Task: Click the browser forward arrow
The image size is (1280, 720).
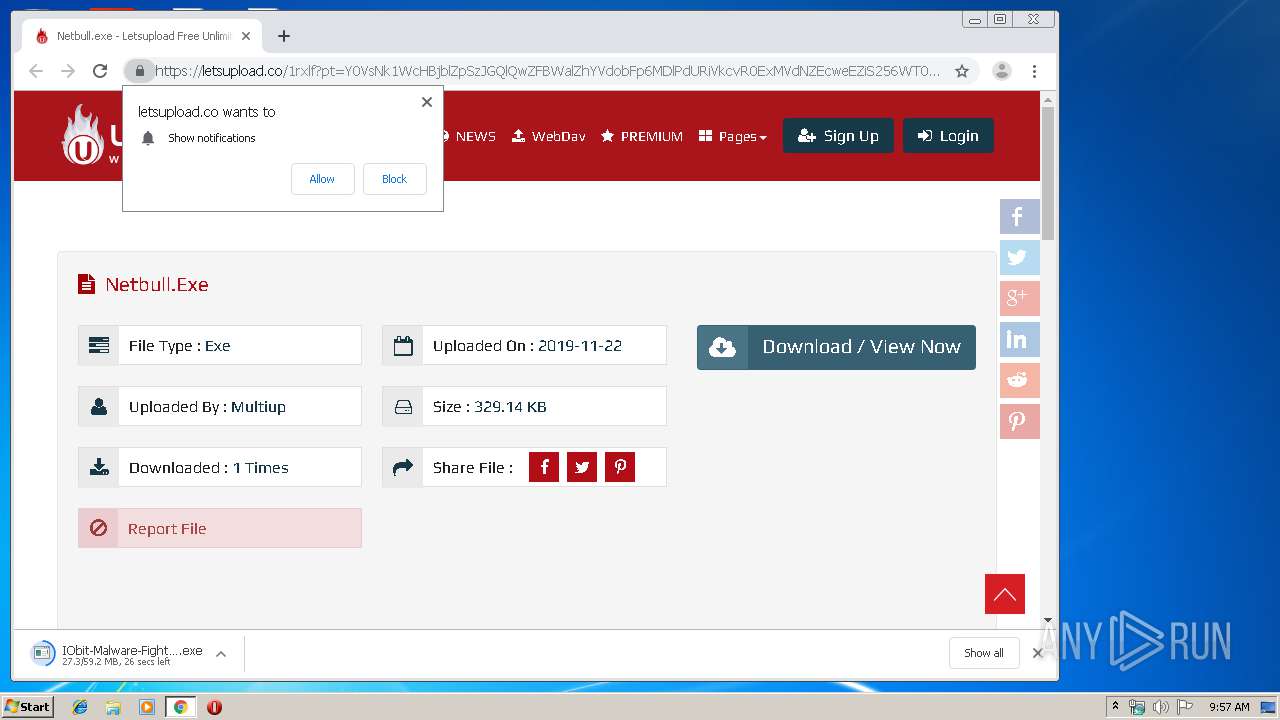Action: click(68, 71)
